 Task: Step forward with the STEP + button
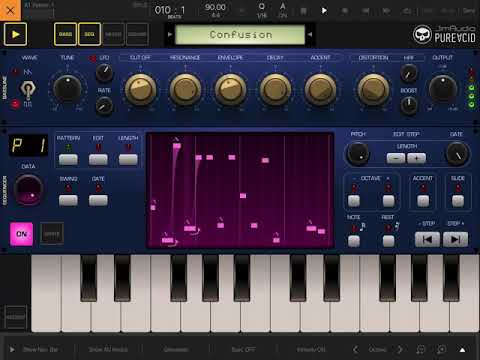[x=455, y=239]
